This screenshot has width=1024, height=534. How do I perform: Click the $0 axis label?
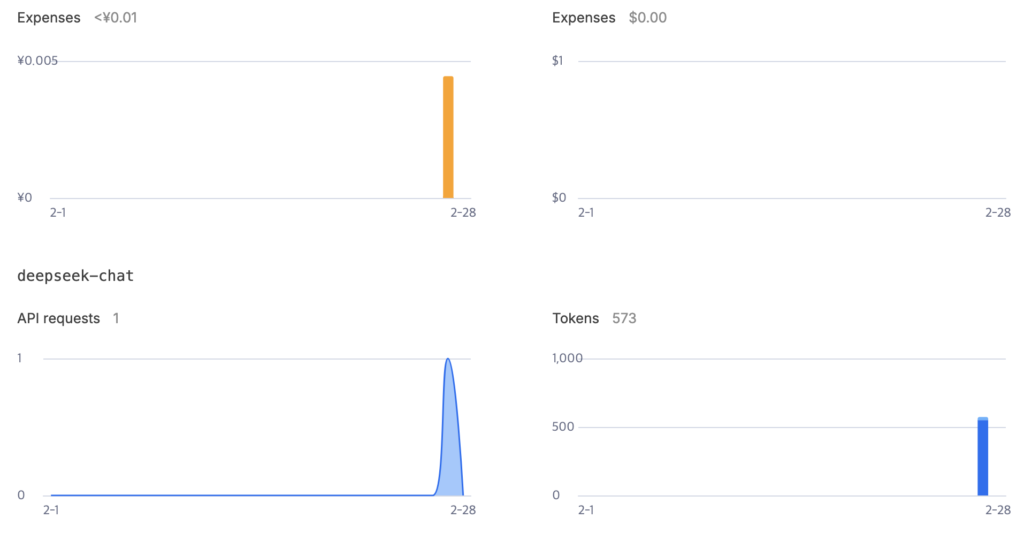559,197
